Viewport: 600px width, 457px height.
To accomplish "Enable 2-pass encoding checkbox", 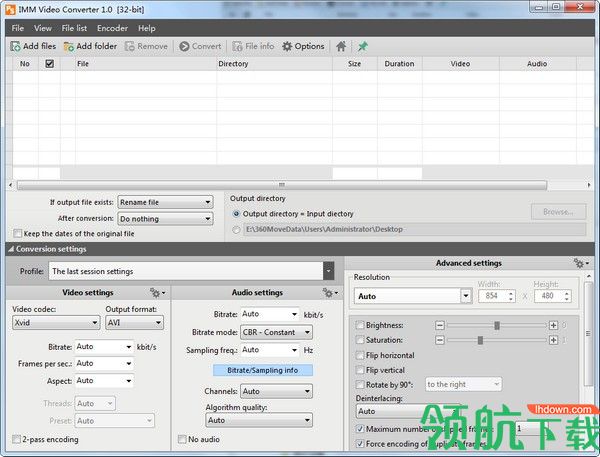I will (x=16, y=439).
